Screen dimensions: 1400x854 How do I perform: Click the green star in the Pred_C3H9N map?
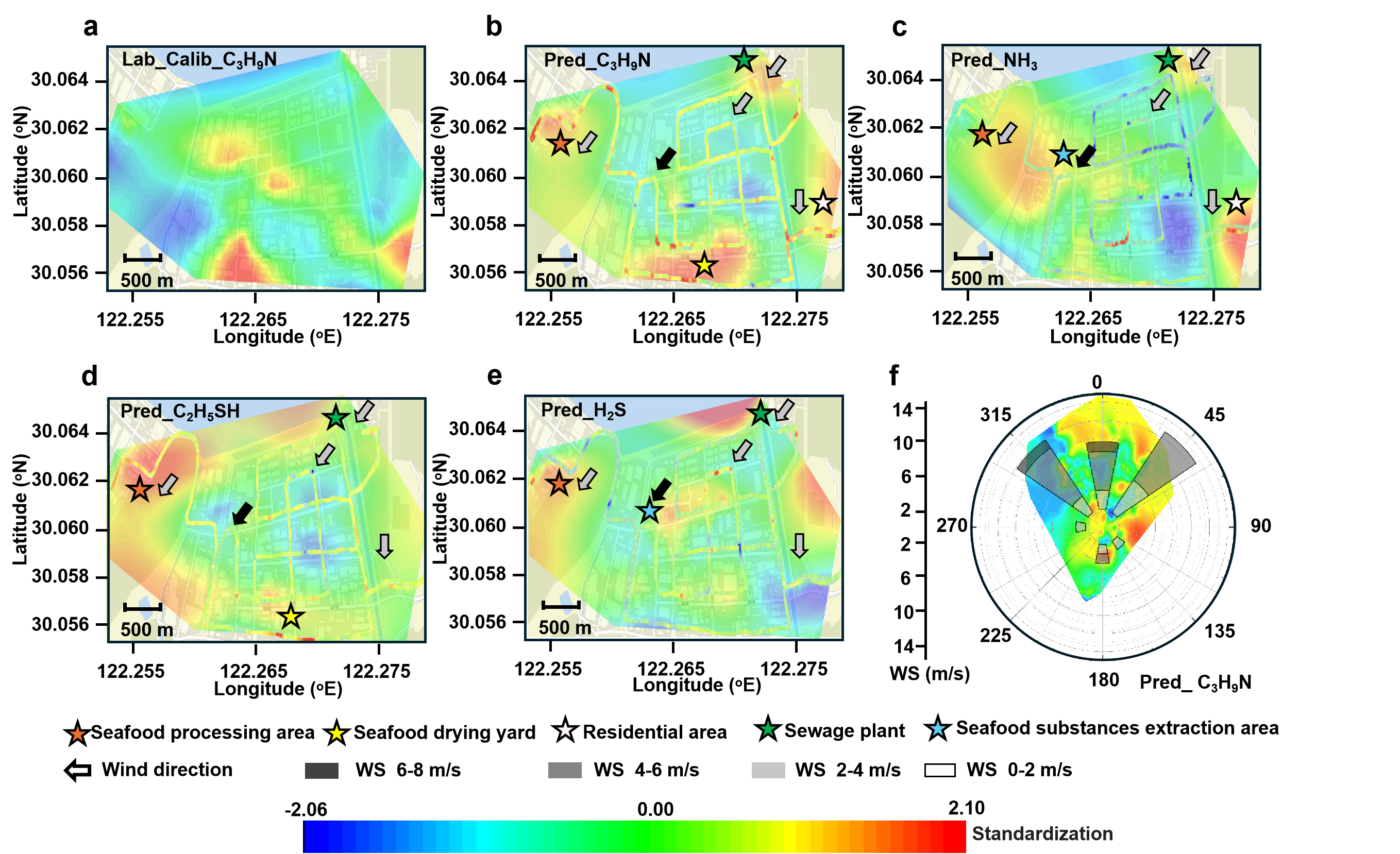pyautogui.click(x=744, y=59)
